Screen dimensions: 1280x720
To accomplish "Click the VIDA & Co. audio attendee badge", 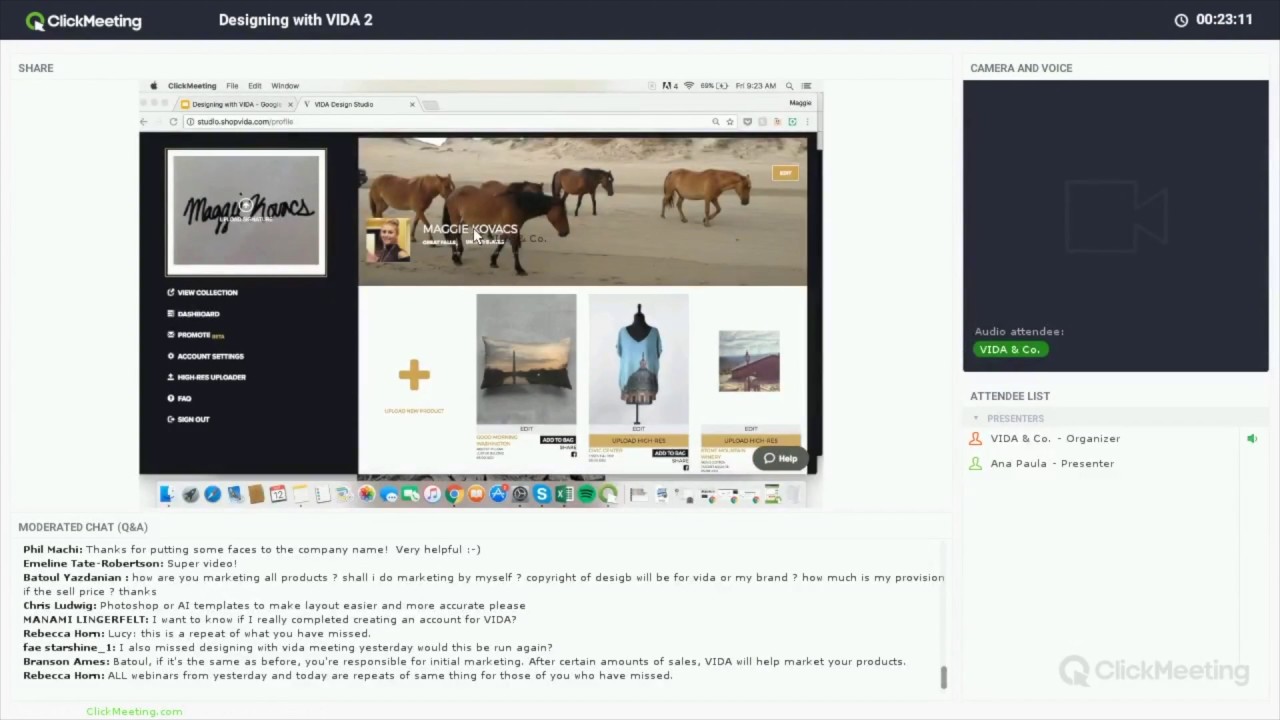I will point(1010,350).
